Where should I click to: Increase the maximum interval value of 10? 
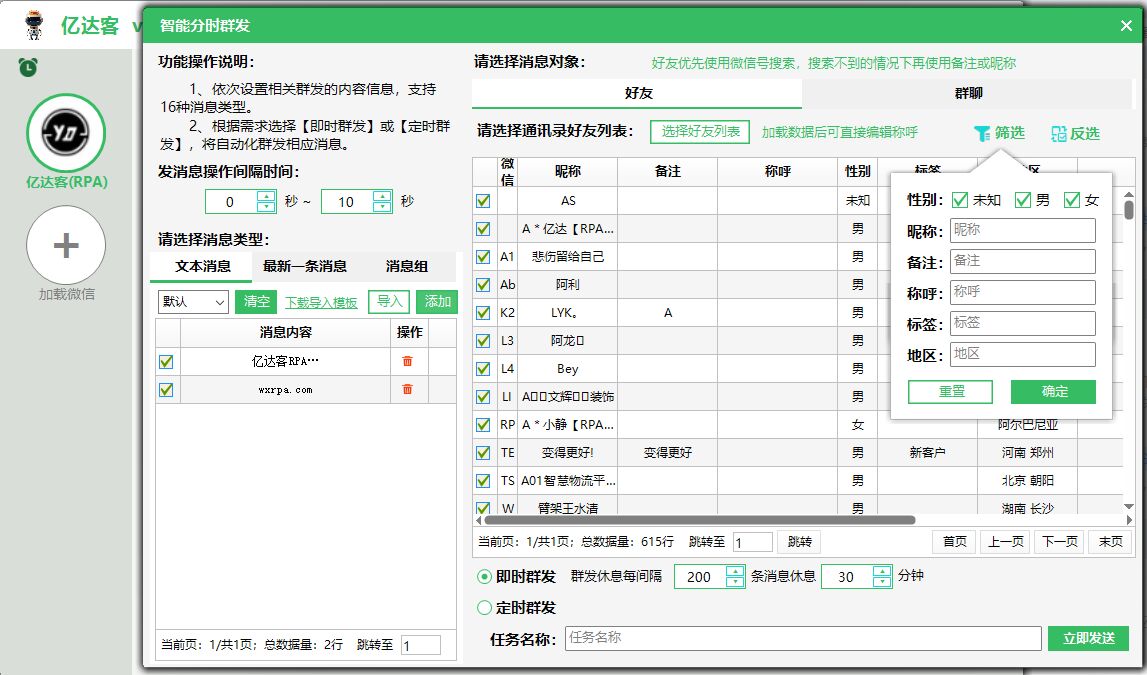coord(382,196)
